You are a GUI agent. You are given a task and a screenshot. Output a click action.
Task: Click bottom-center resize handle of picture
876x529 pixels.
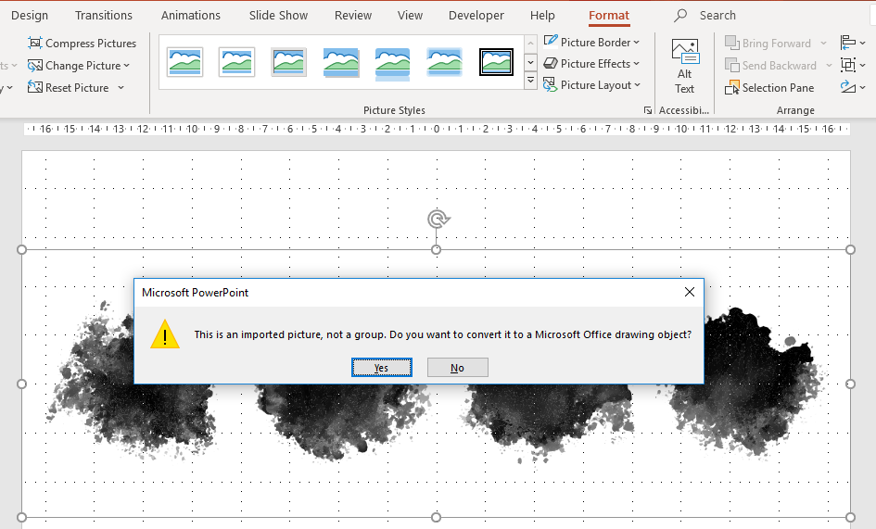click(436, 517)
